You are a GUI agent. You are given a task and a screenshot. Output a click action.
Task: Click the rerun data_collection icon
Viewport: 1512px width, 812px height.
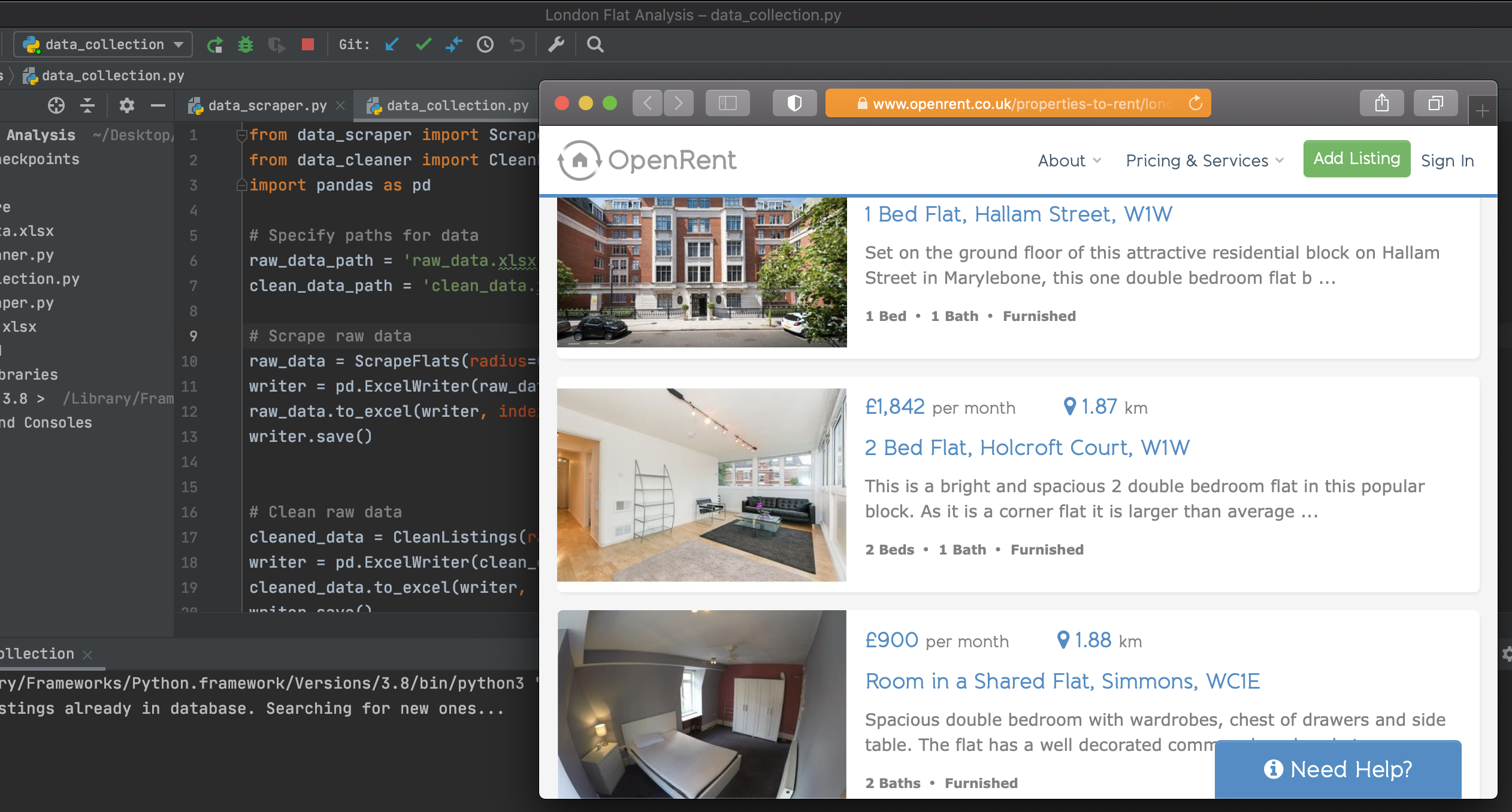(x=214, y=45)
